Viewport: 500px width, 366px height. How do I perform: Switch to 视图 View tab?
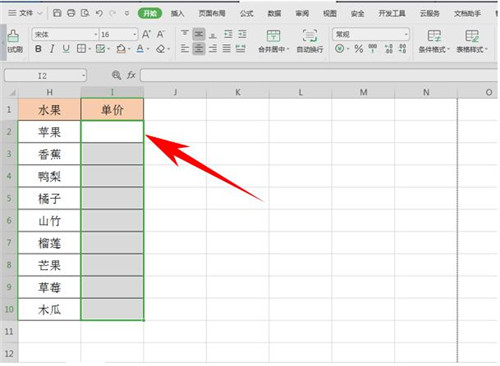(330, 13)
